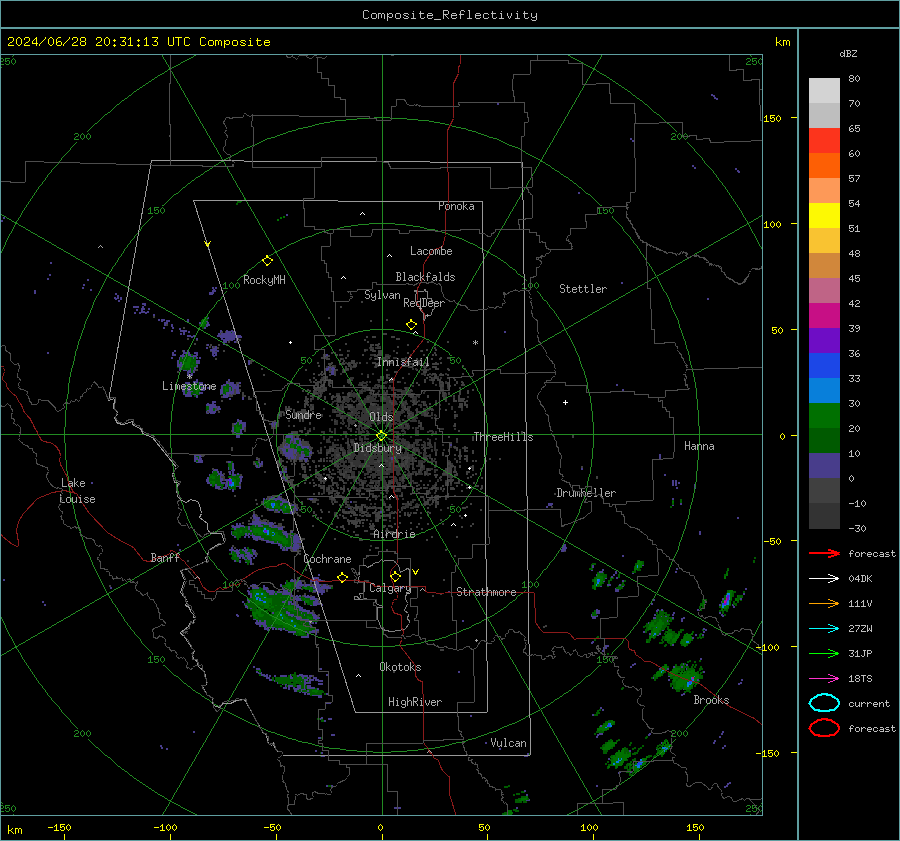
Task: Select the Brooks label on map
Action: (711, 700)
